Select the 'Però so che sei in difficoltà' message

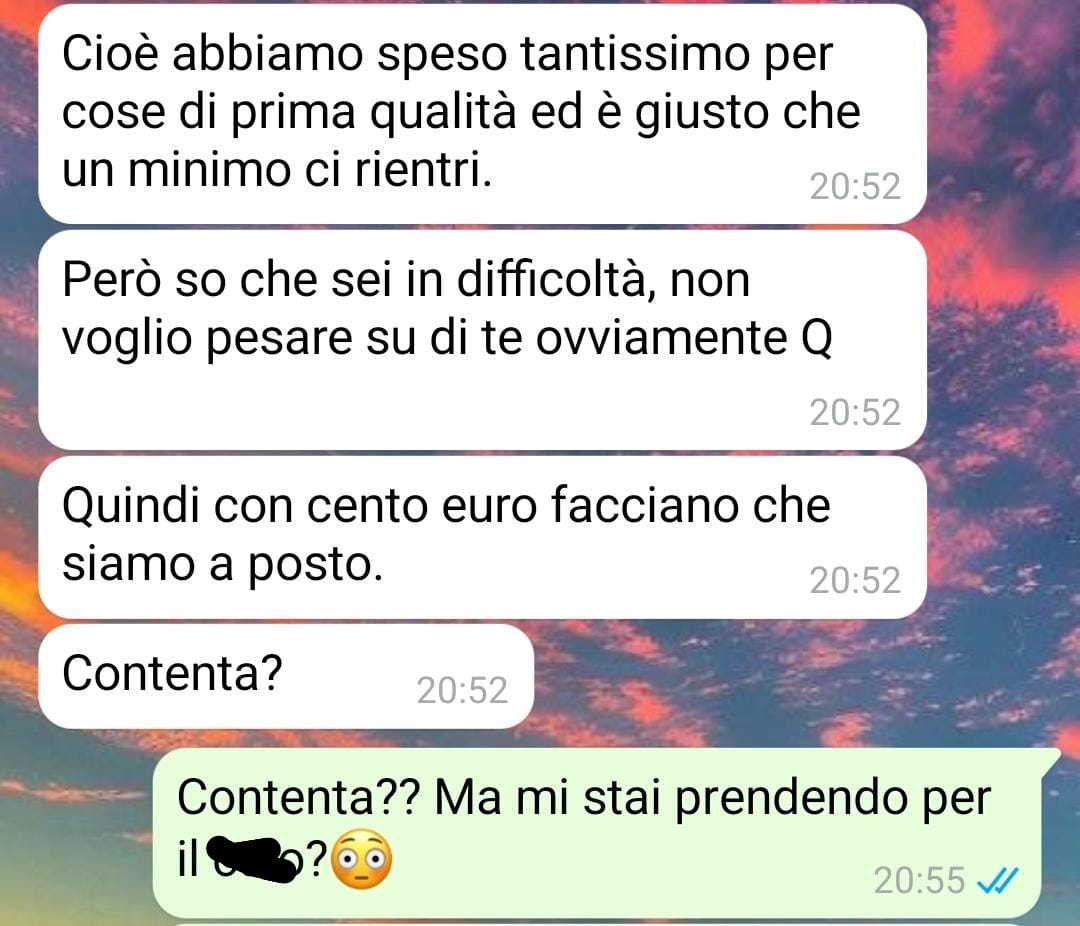tap(482, 340)
